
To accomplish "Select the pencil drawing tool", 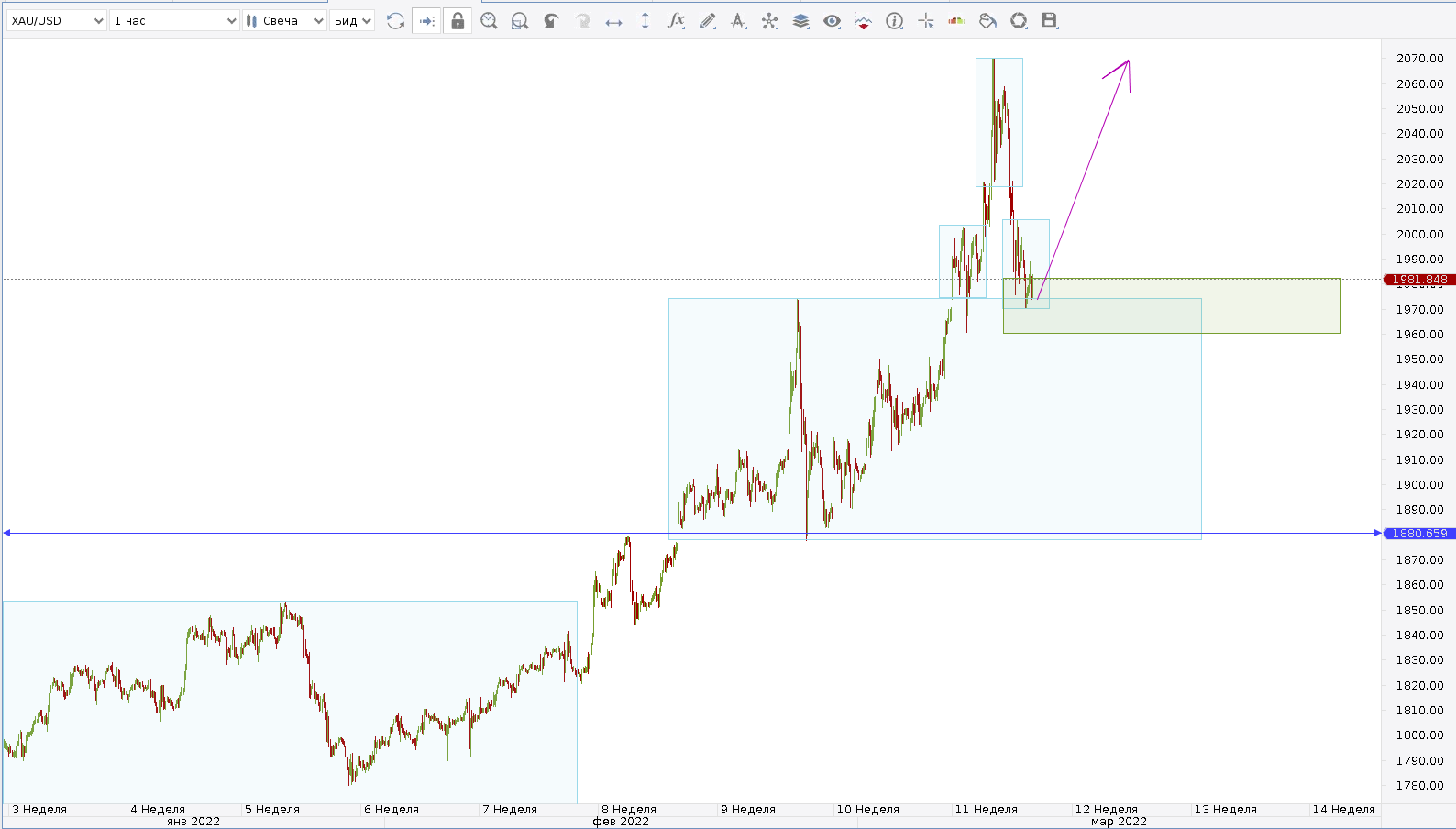I will pos(708,20).
